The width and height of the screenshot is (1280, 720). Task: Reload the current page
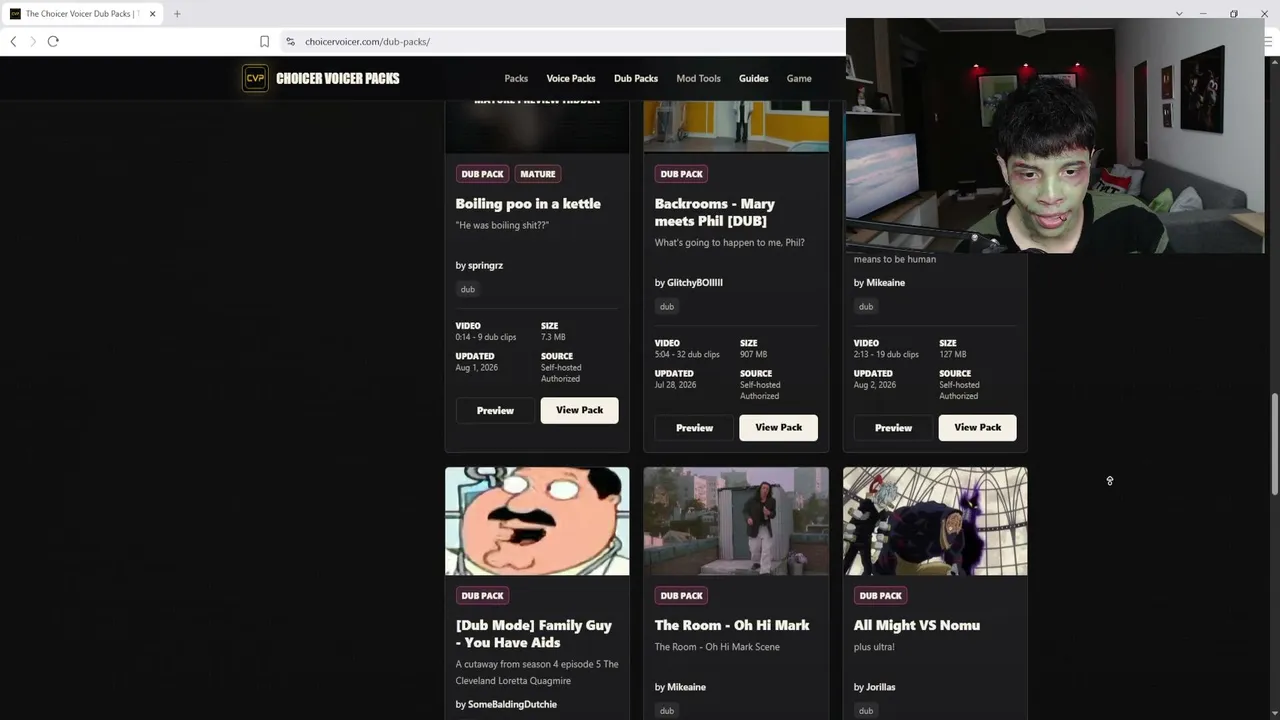[x=53, y=41]
